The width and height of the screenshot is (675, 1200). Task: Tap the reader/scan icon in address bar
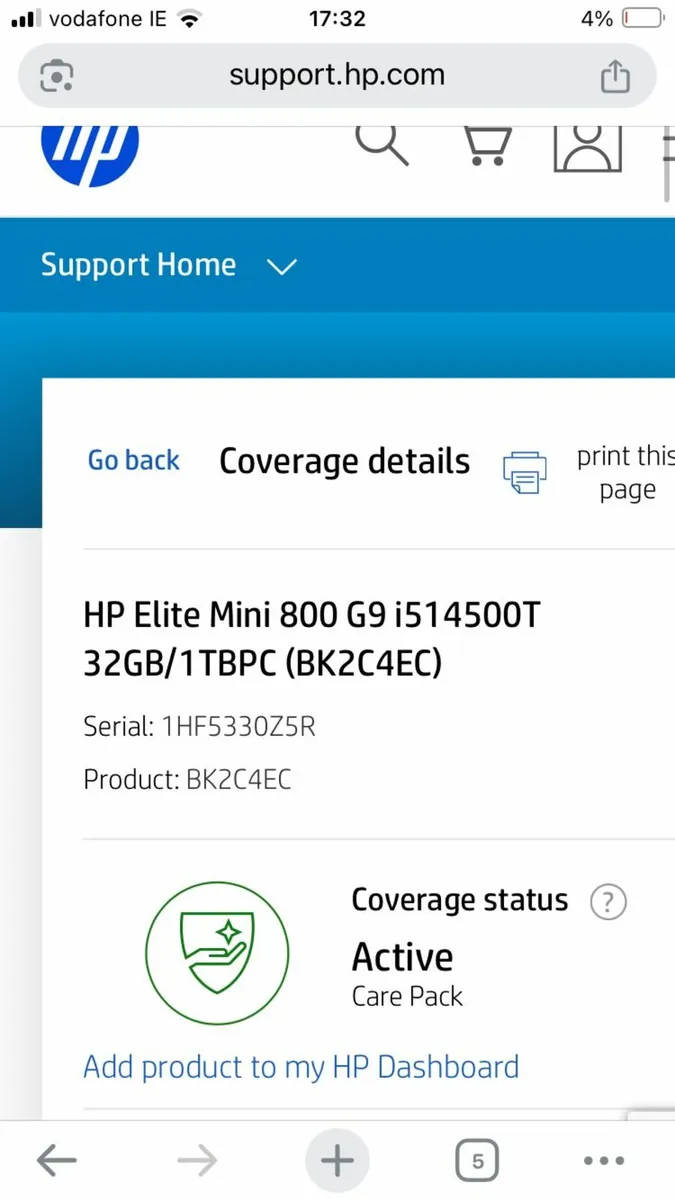(x=57, y=76)
